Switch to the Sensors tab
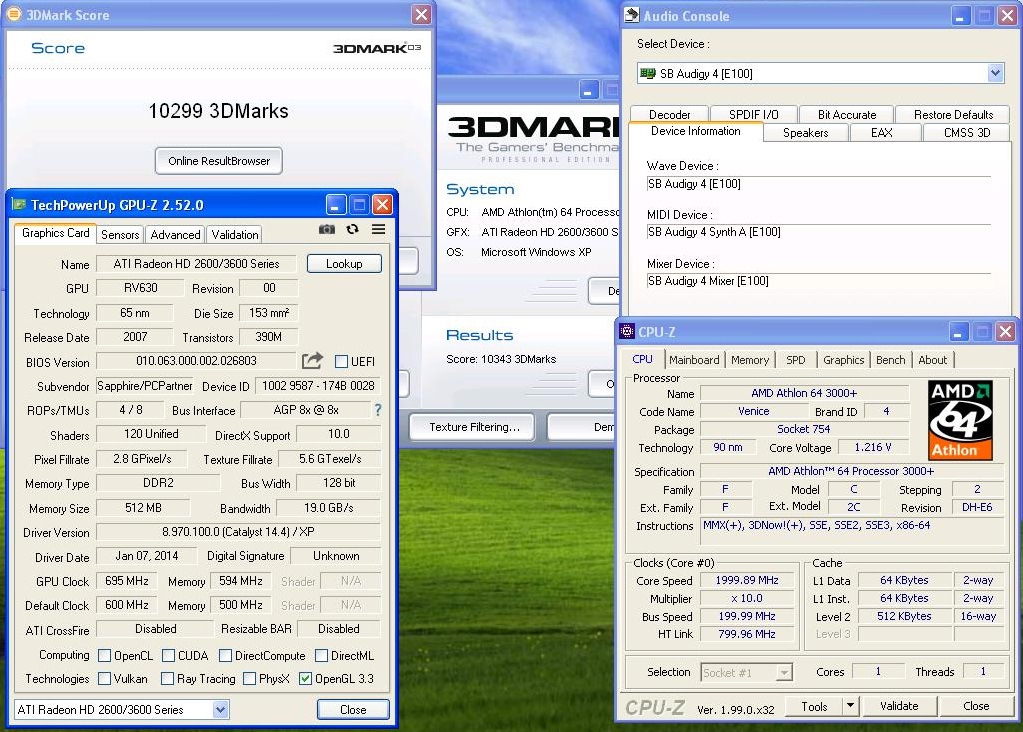The width and height of the screenshot is (1023, 732). 120,235
